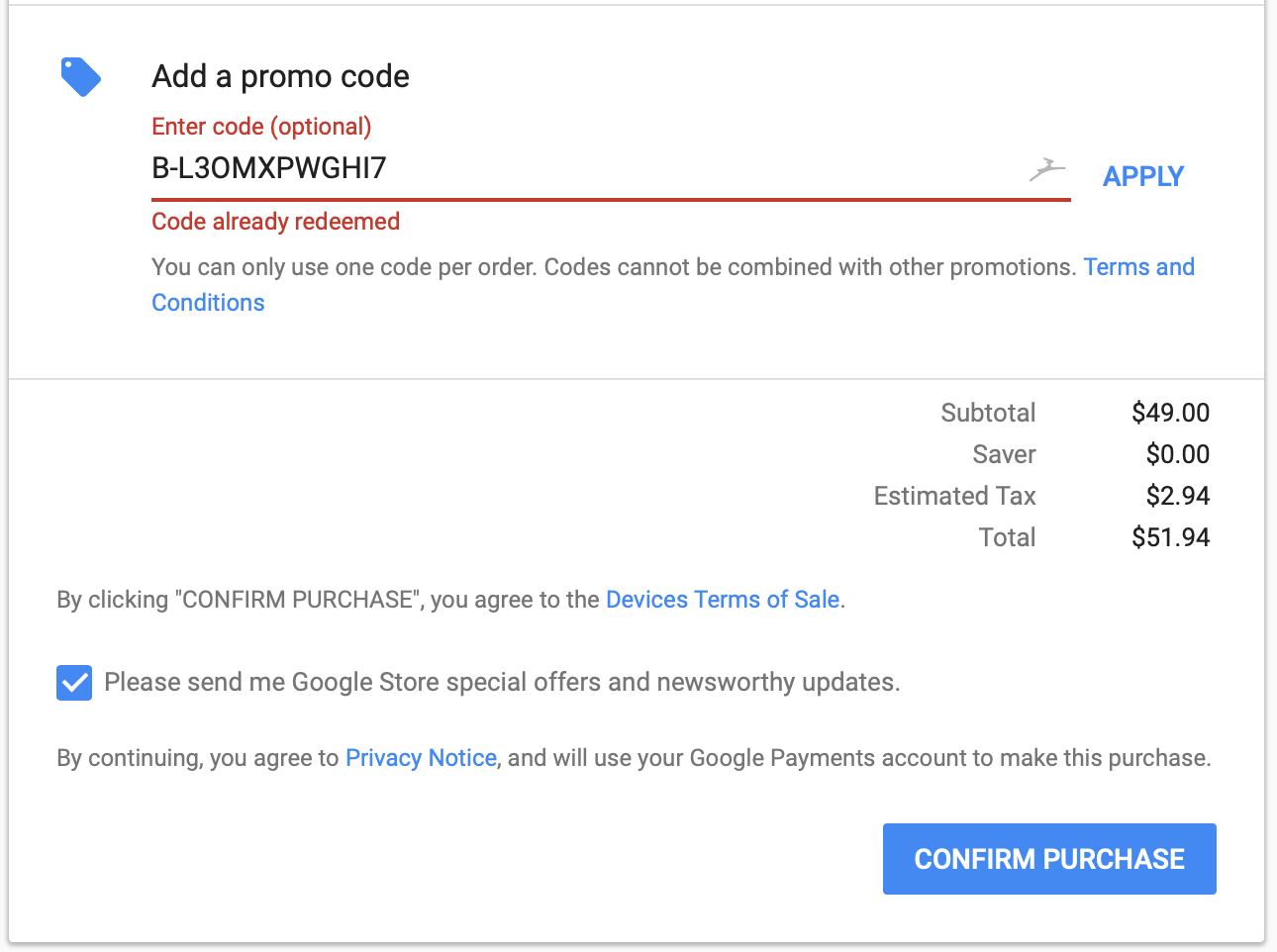Click the Subtotal label
Image resolution: width=1277 pixels, height=952 pixels.
coord(988,413)
